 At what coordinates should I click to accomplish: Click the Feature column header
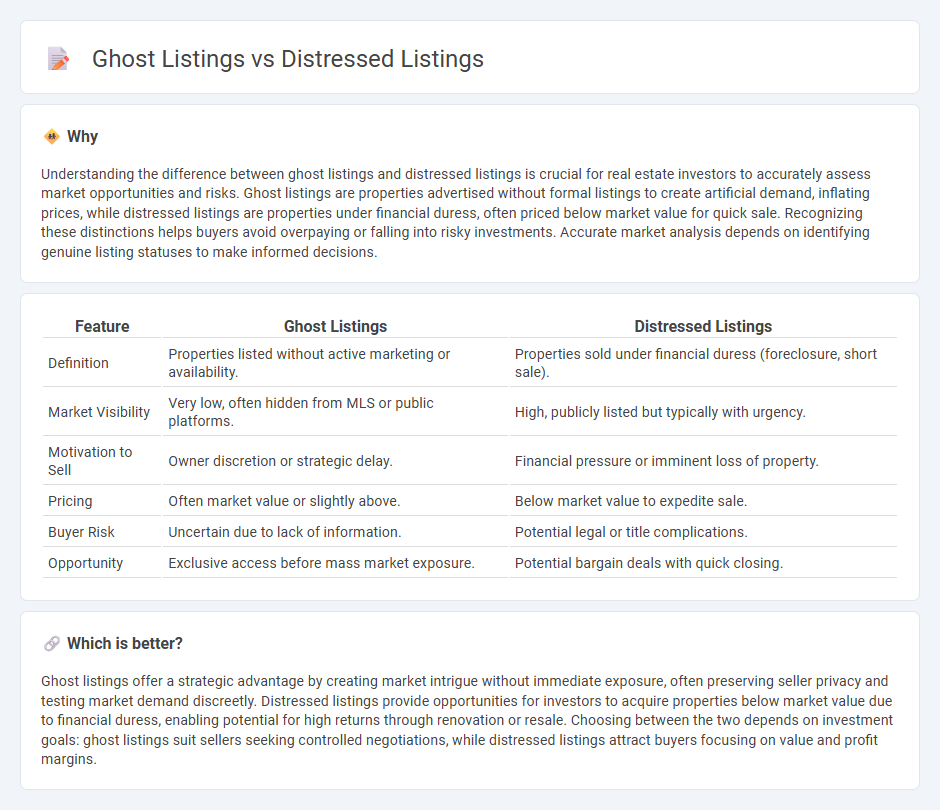[x=102, y=326]
